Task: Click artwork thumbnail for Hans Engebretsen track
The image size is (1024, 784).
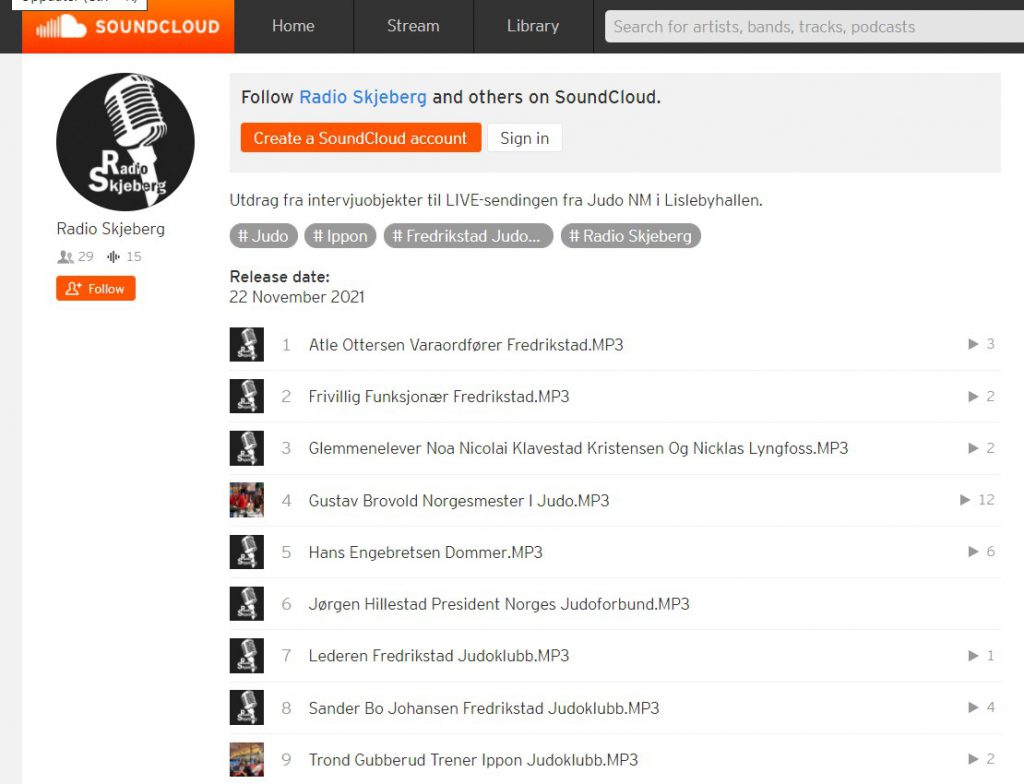Action: pos(247,552)
